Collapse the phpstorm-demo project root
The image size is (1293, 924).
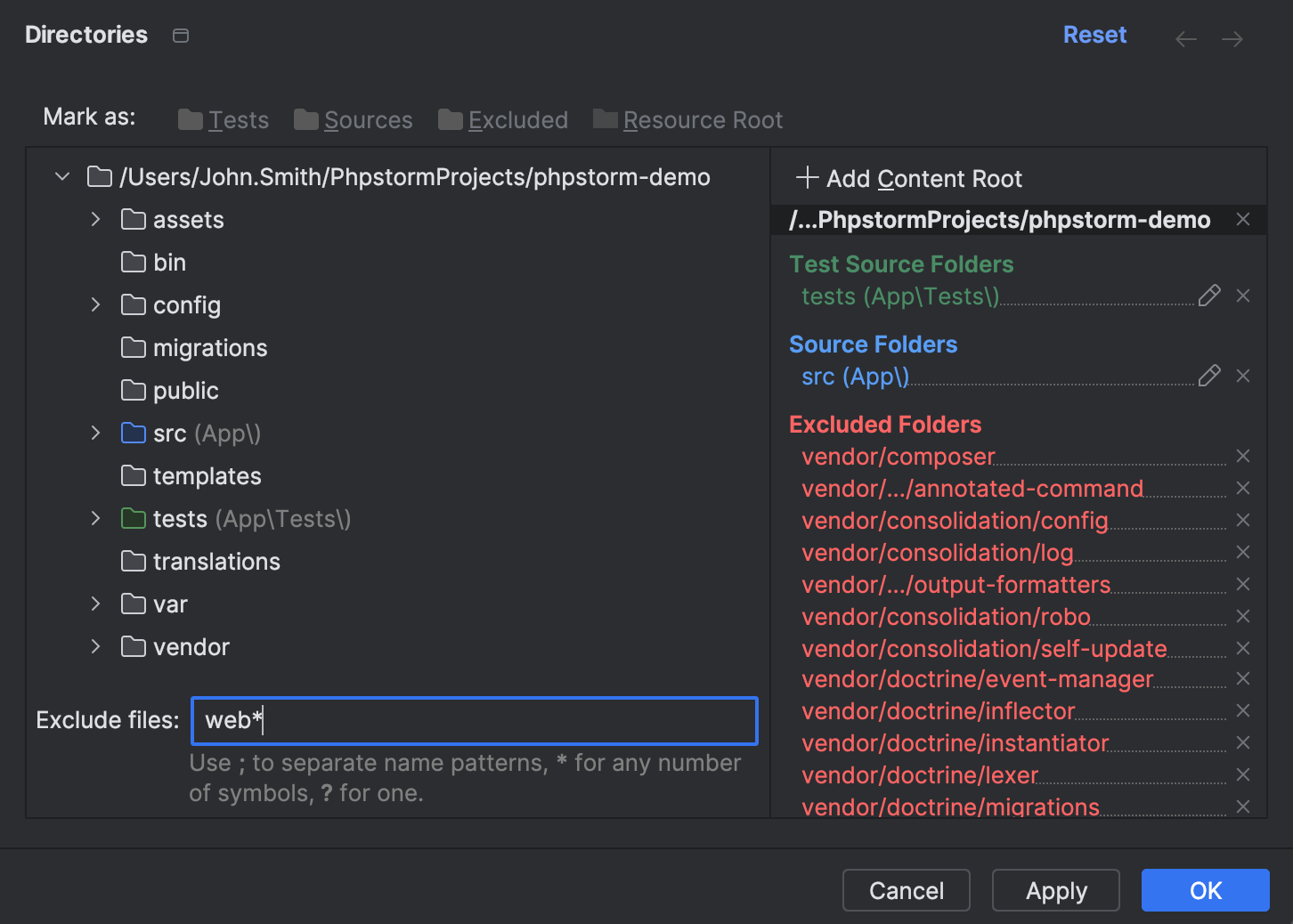(x=61, y=176)
